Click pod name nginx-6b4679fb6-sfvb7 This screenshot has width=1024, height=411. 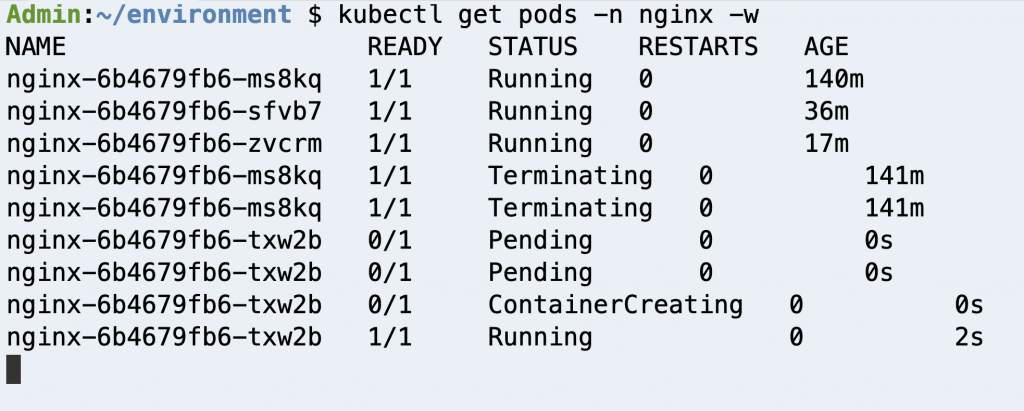pyautogui.click(x=164, y=112)
